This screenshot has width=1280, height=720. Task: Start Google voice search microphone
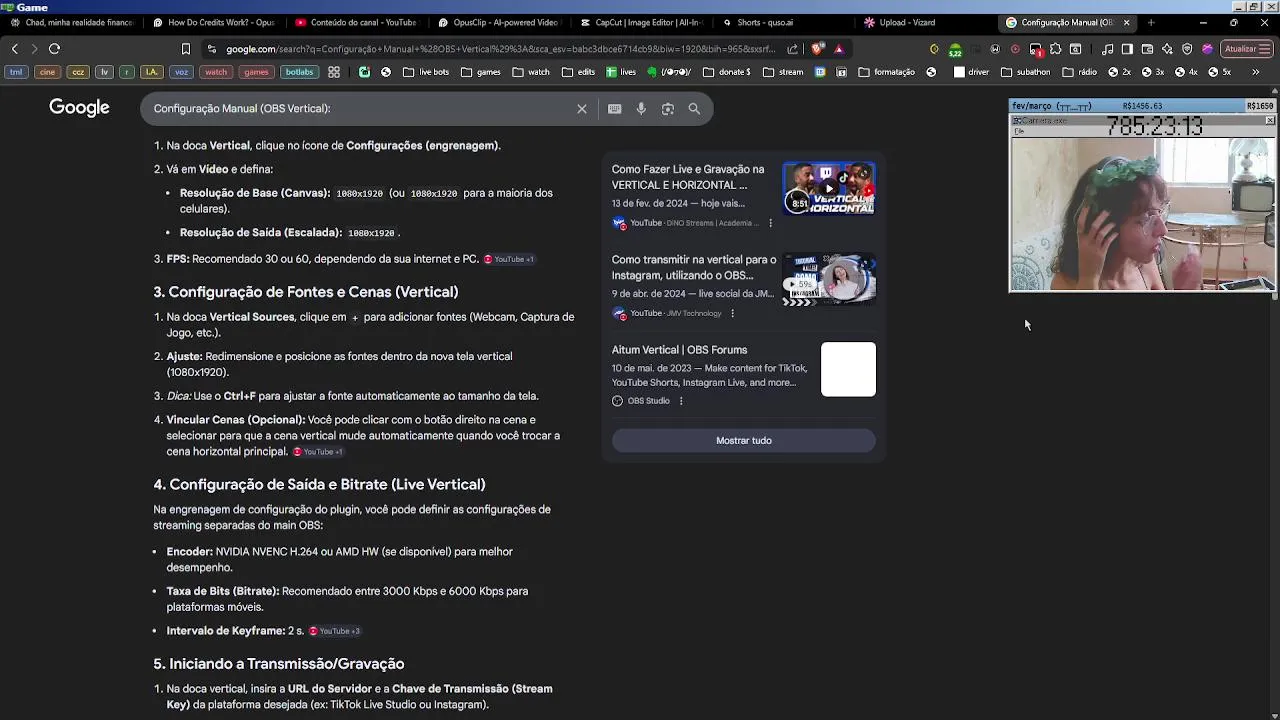[641, 109]
